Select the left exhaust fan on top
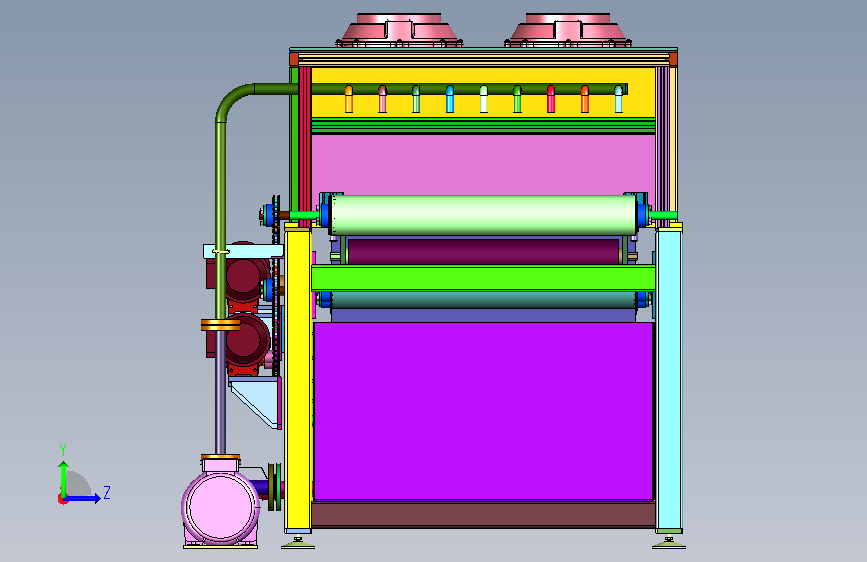867x562 pixels. (399, 30)
